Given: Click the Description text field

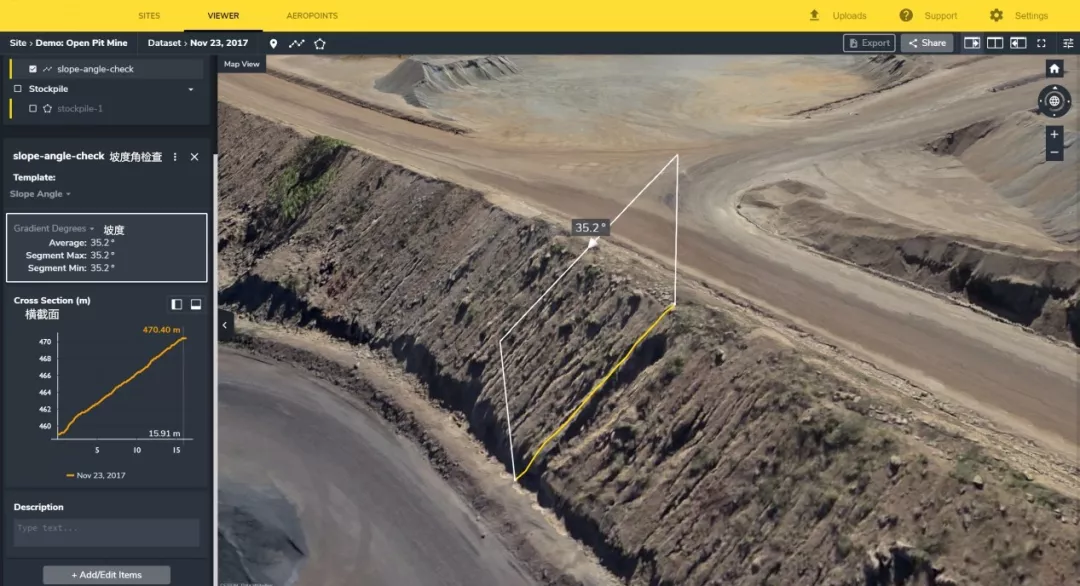Looking at the screenshot, I should click(x=106, y=531).
